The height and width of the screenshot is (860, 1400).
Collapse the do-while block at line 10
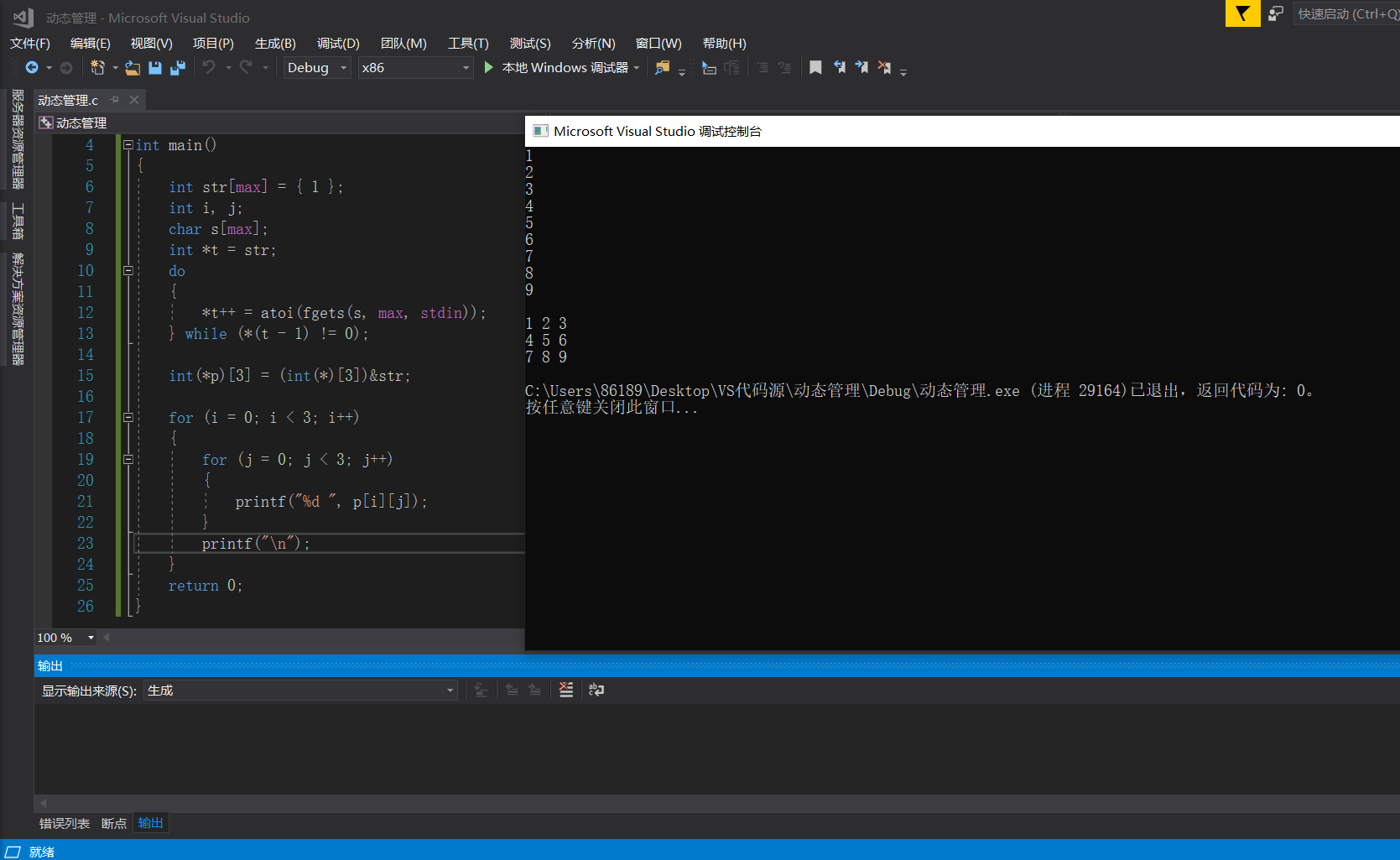pyautogui.click(x=128, y=271)
